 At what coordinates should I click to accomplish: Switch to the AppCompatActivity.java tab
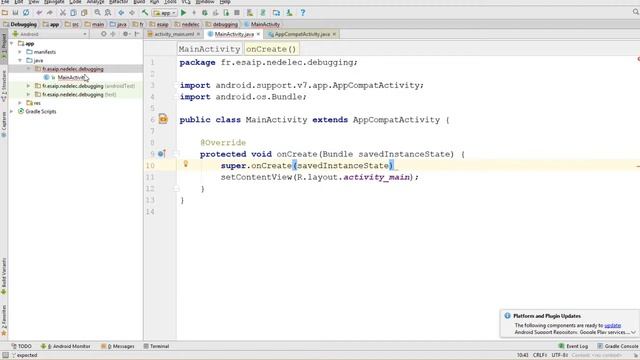pos(302,34)
